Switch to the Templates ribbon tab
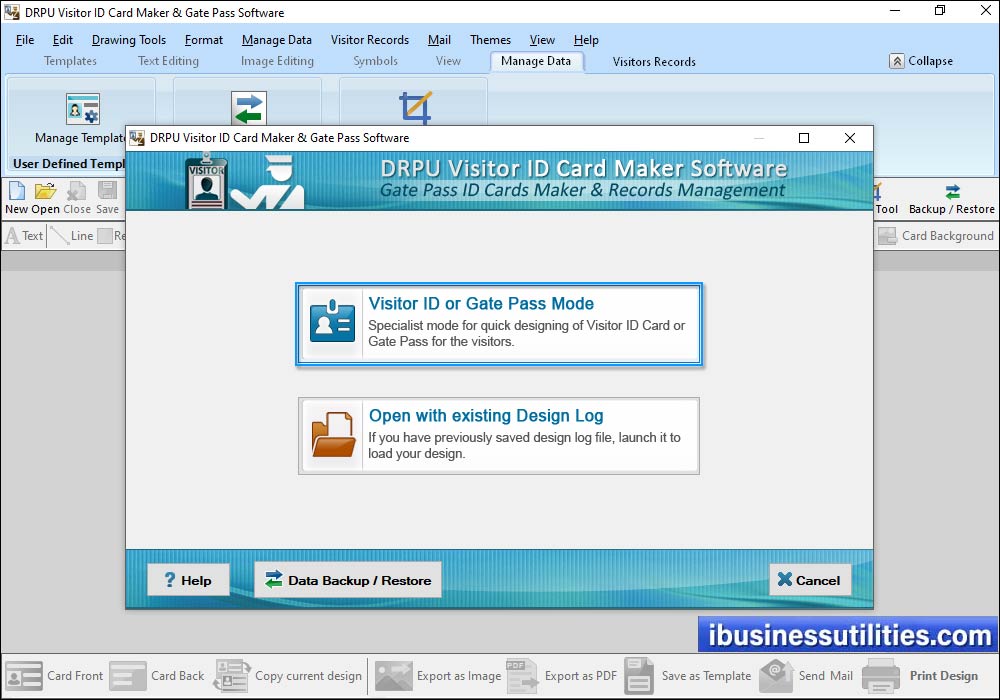 pyautogui.click(x=70, y=61)
